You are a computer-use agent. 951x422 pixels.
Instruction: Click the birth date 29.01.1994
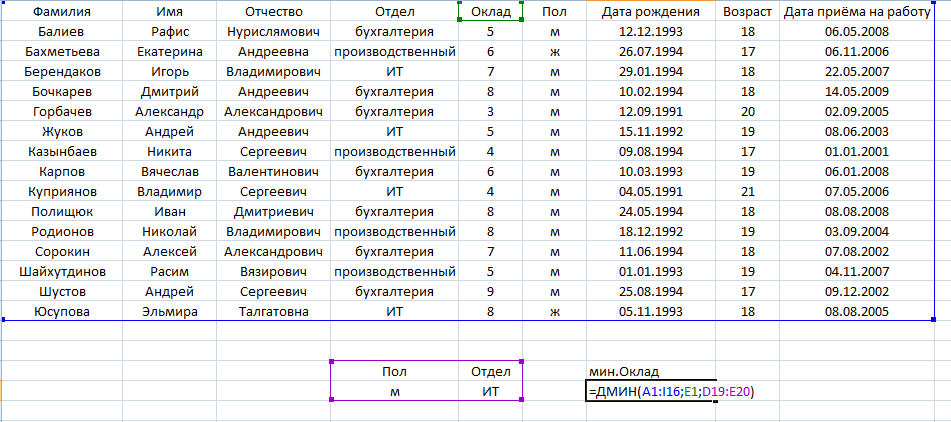pos(651,72)
